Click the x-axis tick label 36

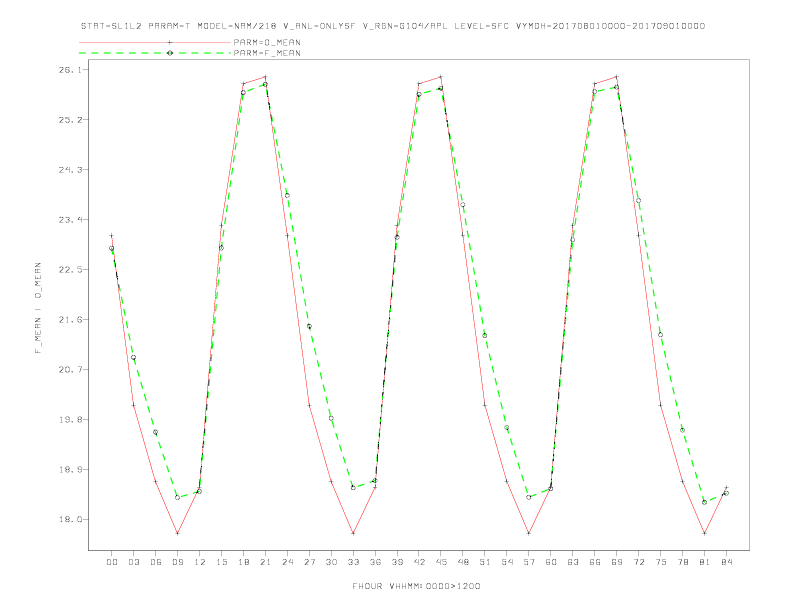(375, 562)
